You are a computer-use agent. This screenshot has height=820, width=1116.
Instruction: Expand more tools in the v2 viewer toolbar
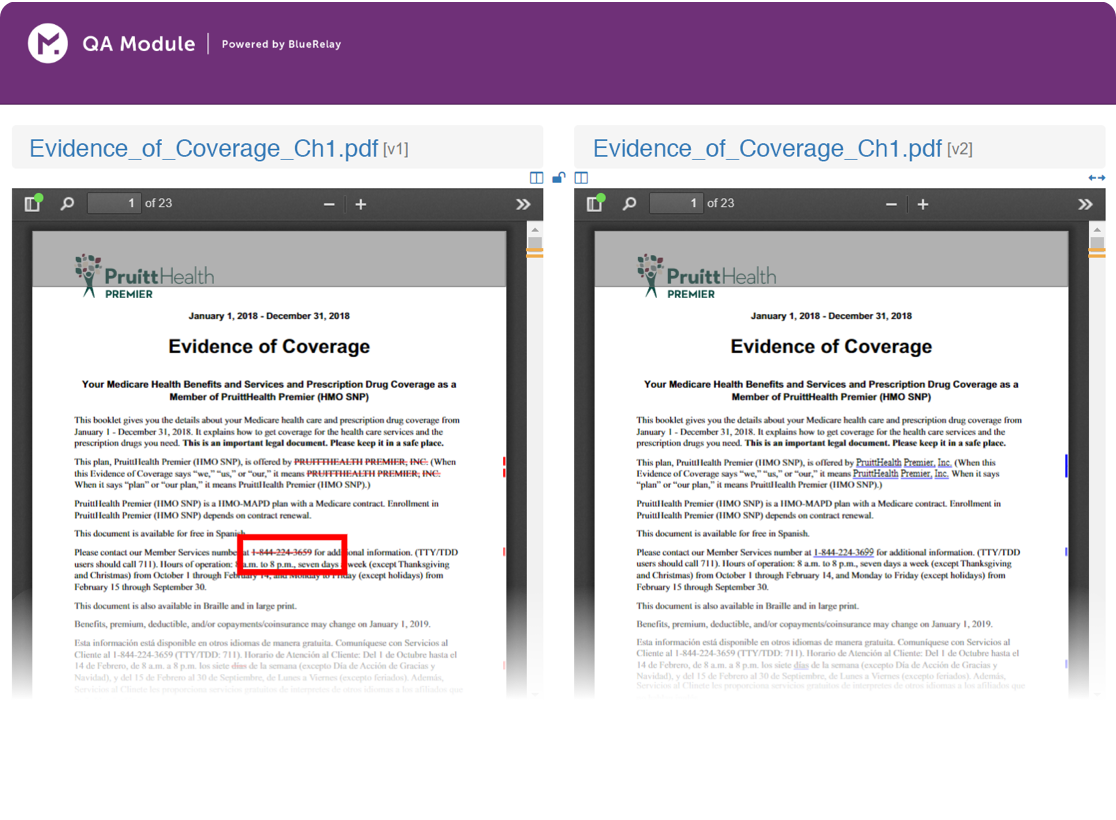(x=1085, y=204)
